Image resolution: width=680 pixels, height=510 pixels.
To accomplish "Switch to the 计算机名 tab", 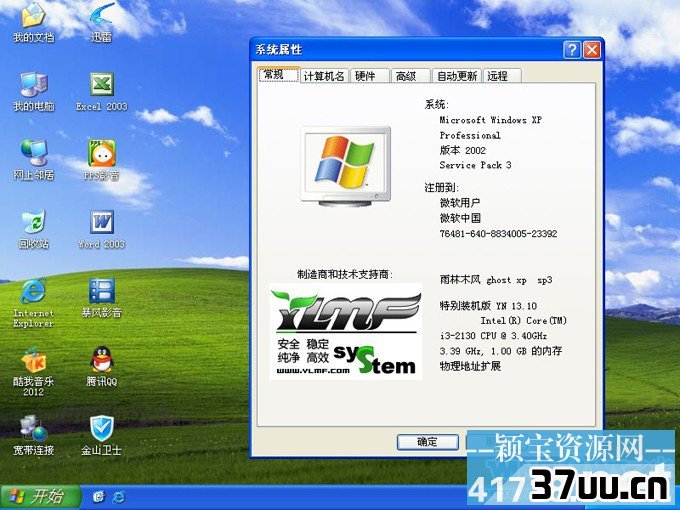I will (324, 76).
